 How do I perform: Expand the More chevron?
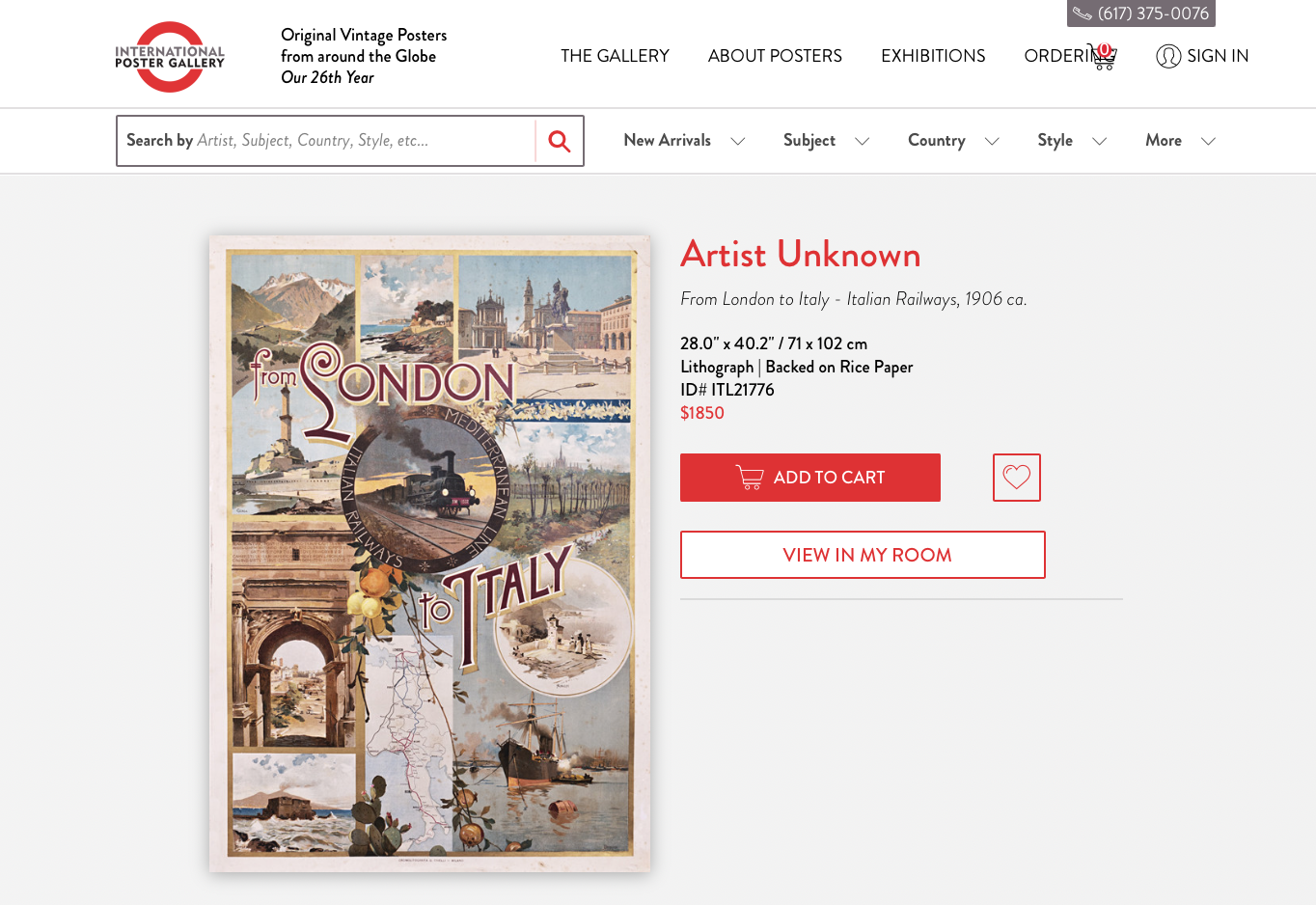(x=1208, y=141)
